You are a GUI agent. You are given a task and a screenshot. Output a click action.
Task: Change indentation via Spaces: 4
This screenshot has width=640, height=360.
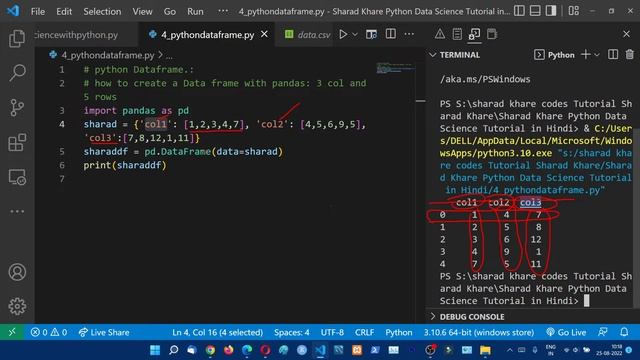[x=291, y=332]
